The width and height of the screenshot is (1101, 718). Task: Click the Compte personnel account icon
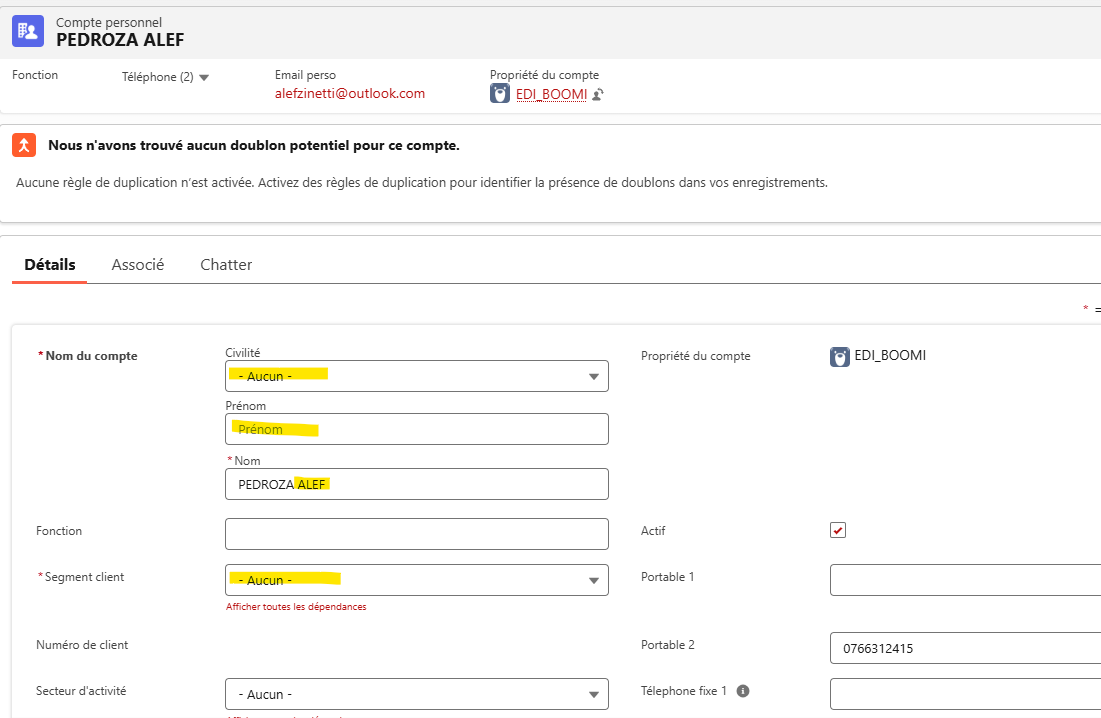coord(28,32)
